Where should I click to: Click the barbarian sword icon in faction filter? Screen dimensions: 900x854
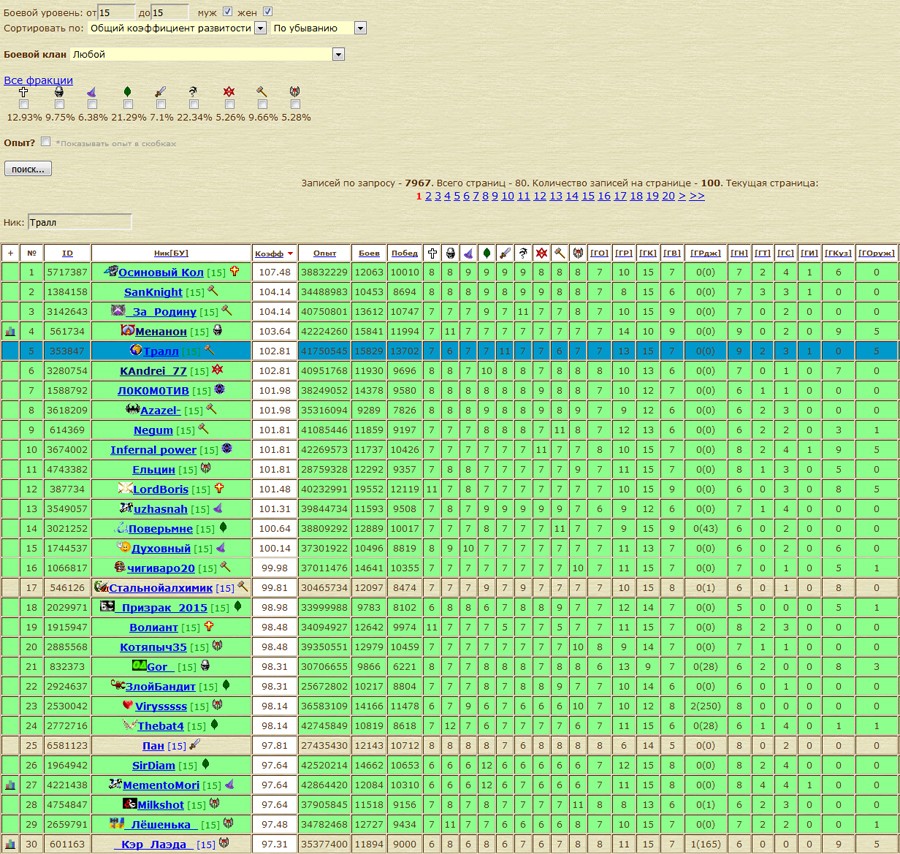161,92
